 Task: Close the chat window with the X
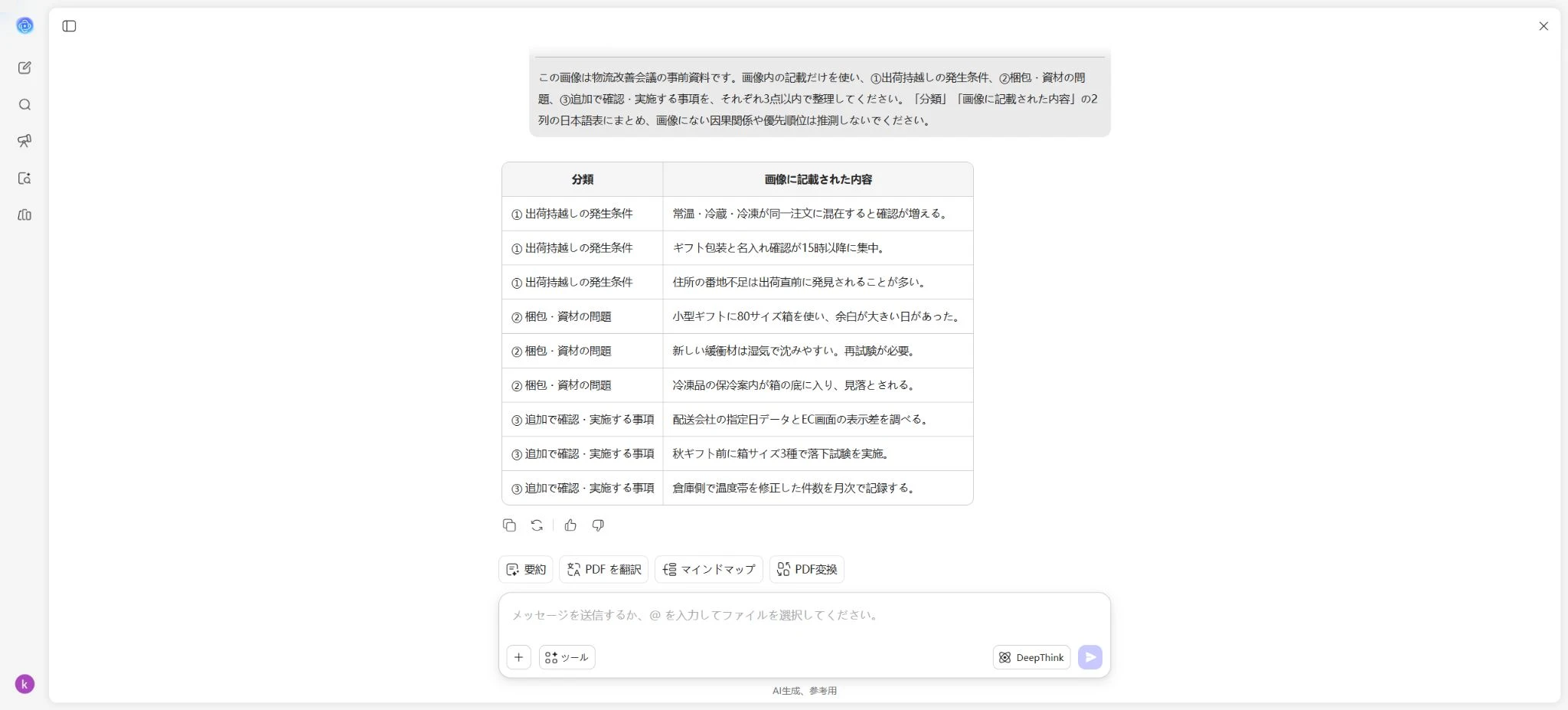1543,26
